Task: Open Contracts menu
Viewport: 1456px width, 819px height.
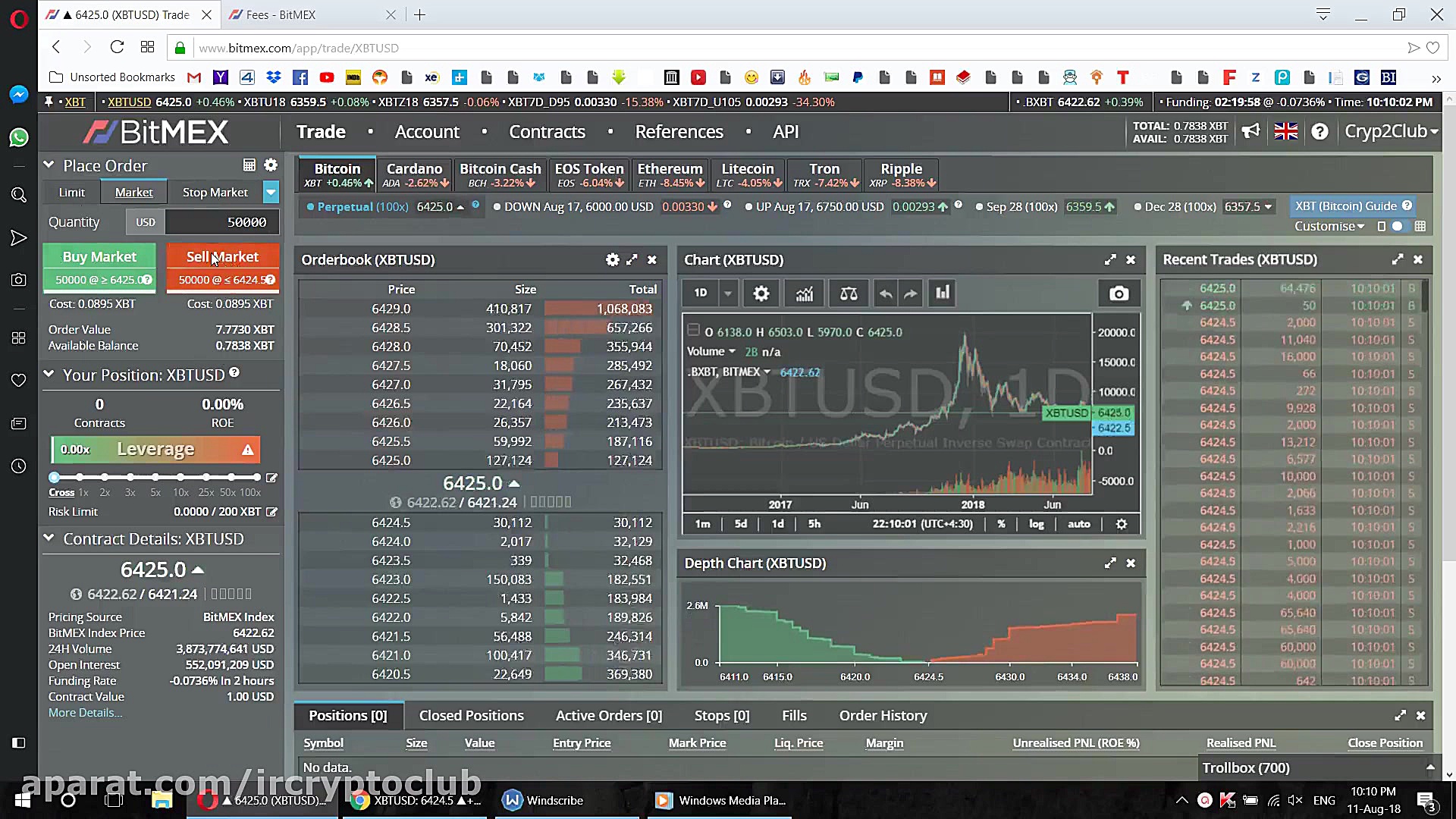Action: [547, 131]
